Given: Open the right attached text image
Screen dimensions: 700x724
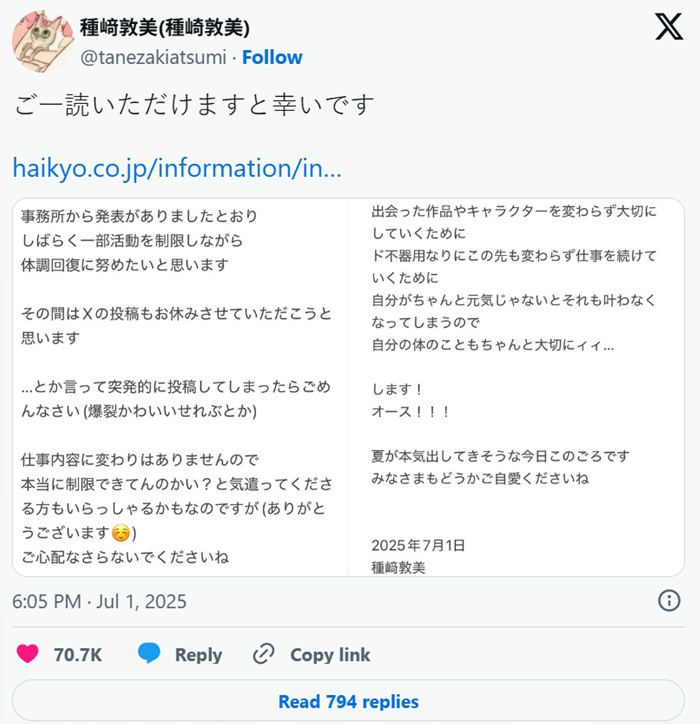Looking at the screenshot, I should tap(517, 387).
